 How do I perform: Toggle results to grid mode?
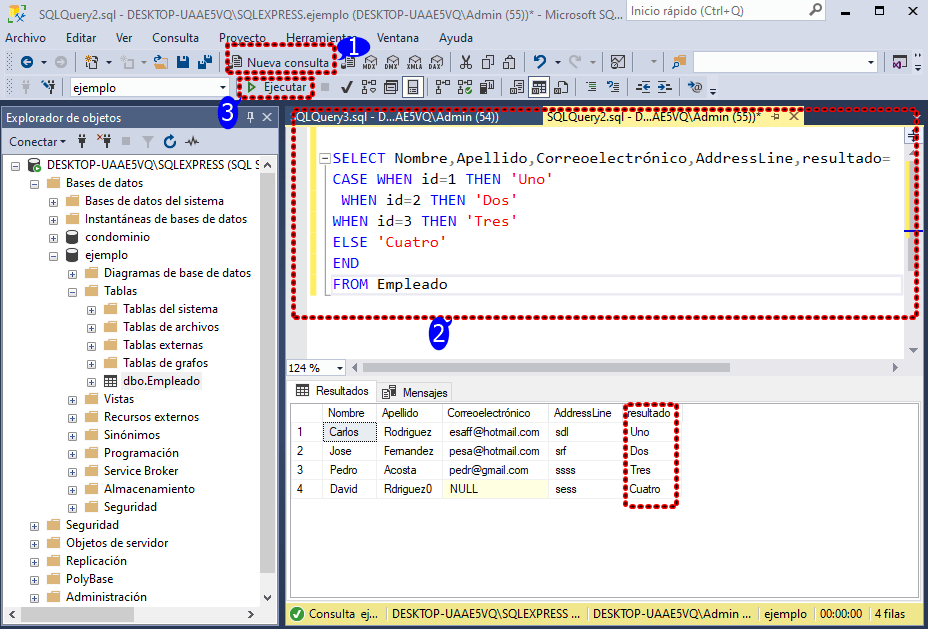[538, 87]
